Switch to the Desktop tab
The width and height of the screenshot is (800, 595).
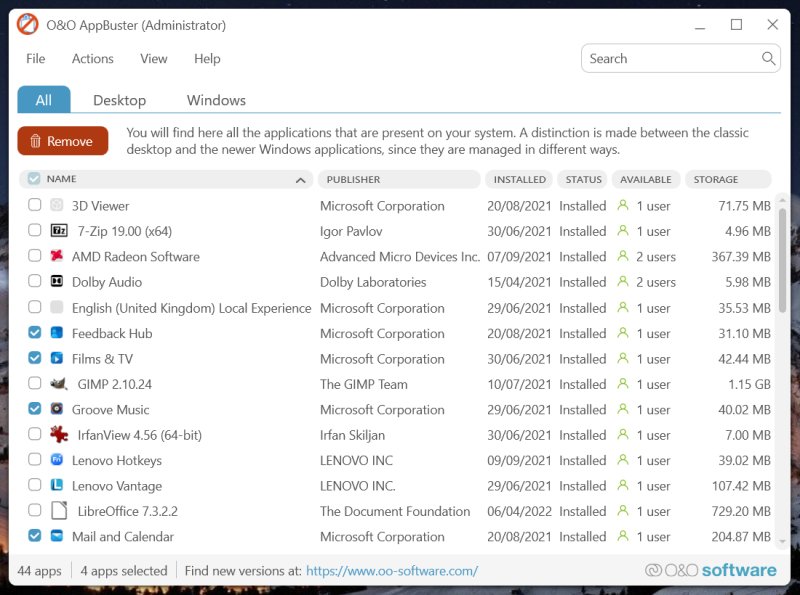120,100
